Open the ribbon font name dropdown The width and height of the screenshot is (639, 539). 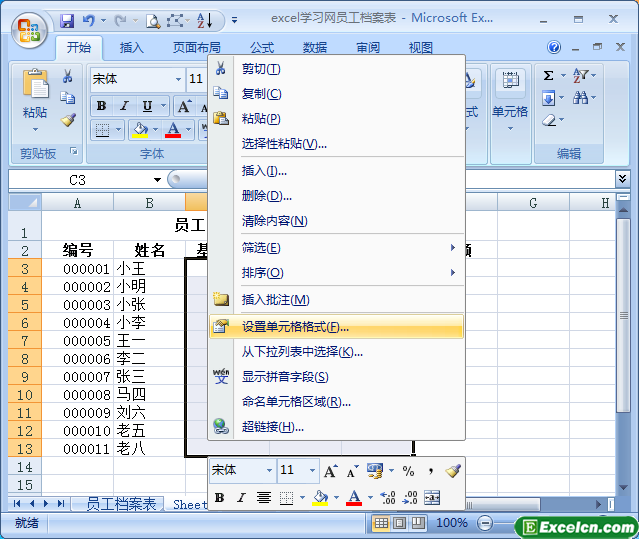pos(177,79)
